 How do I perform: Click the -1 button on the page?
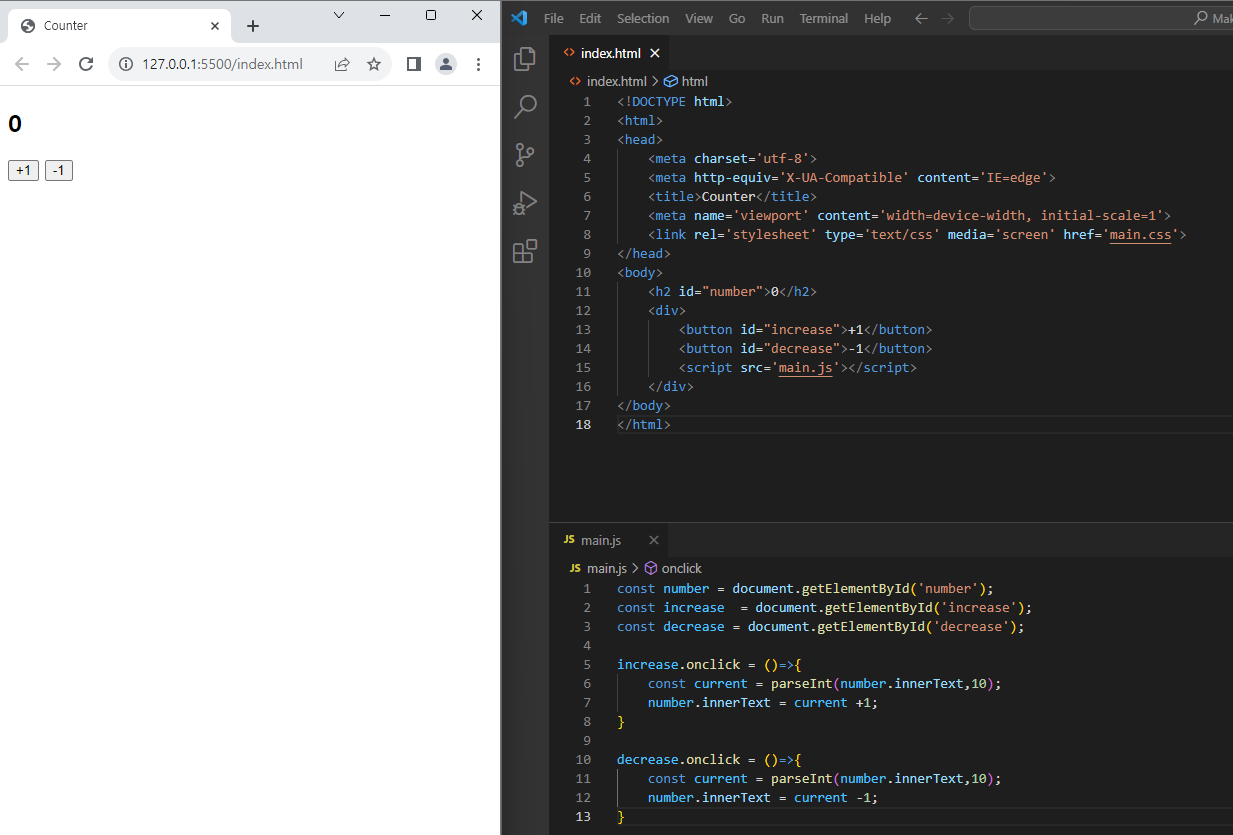coord(59,171)
